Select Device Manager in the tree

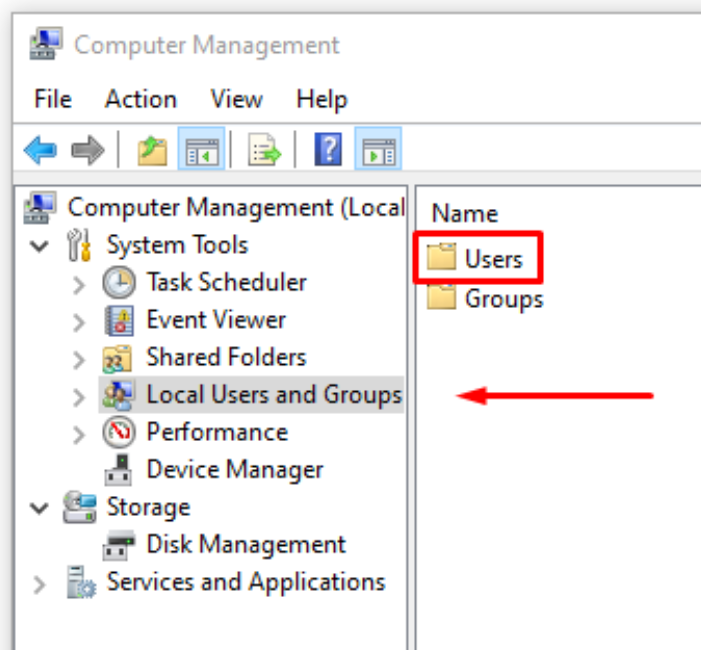click(234, 469)
